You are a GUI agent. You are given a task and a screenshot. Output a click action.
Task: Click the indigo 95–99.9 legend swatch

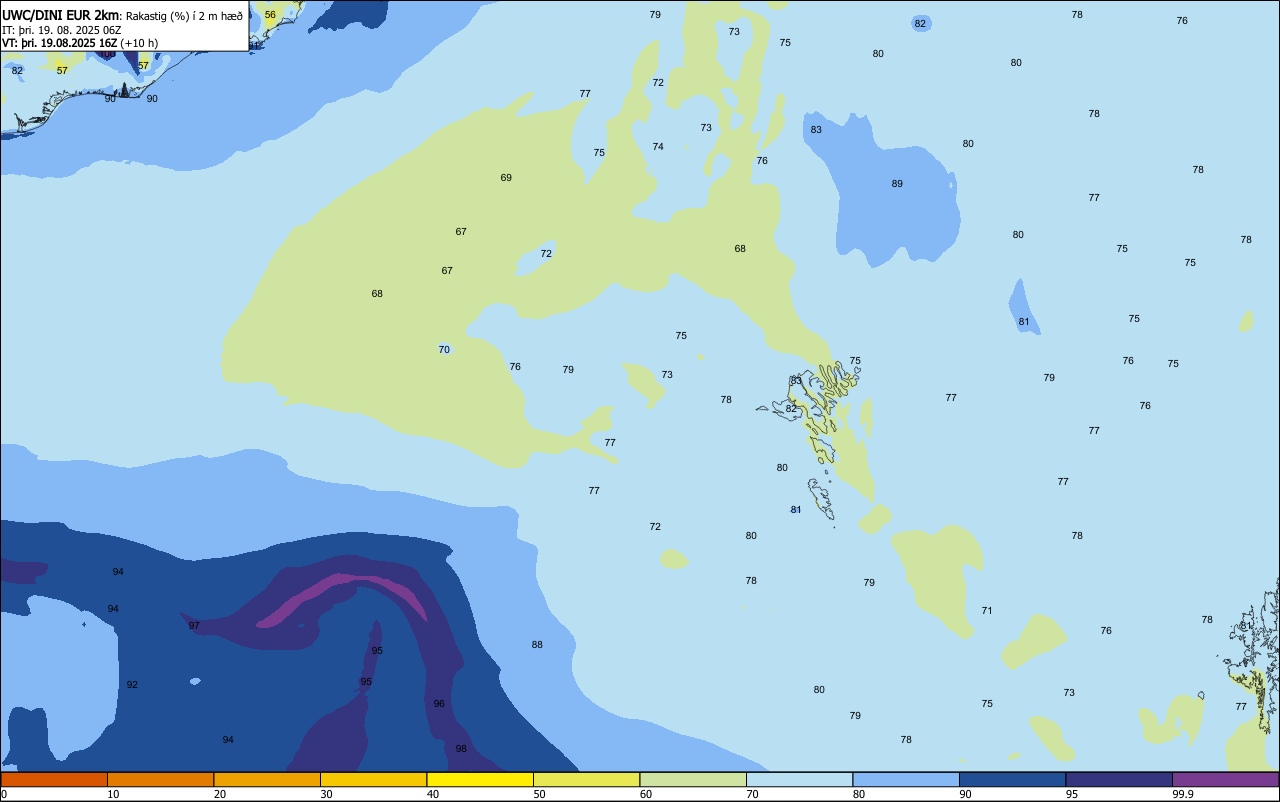1119,780
